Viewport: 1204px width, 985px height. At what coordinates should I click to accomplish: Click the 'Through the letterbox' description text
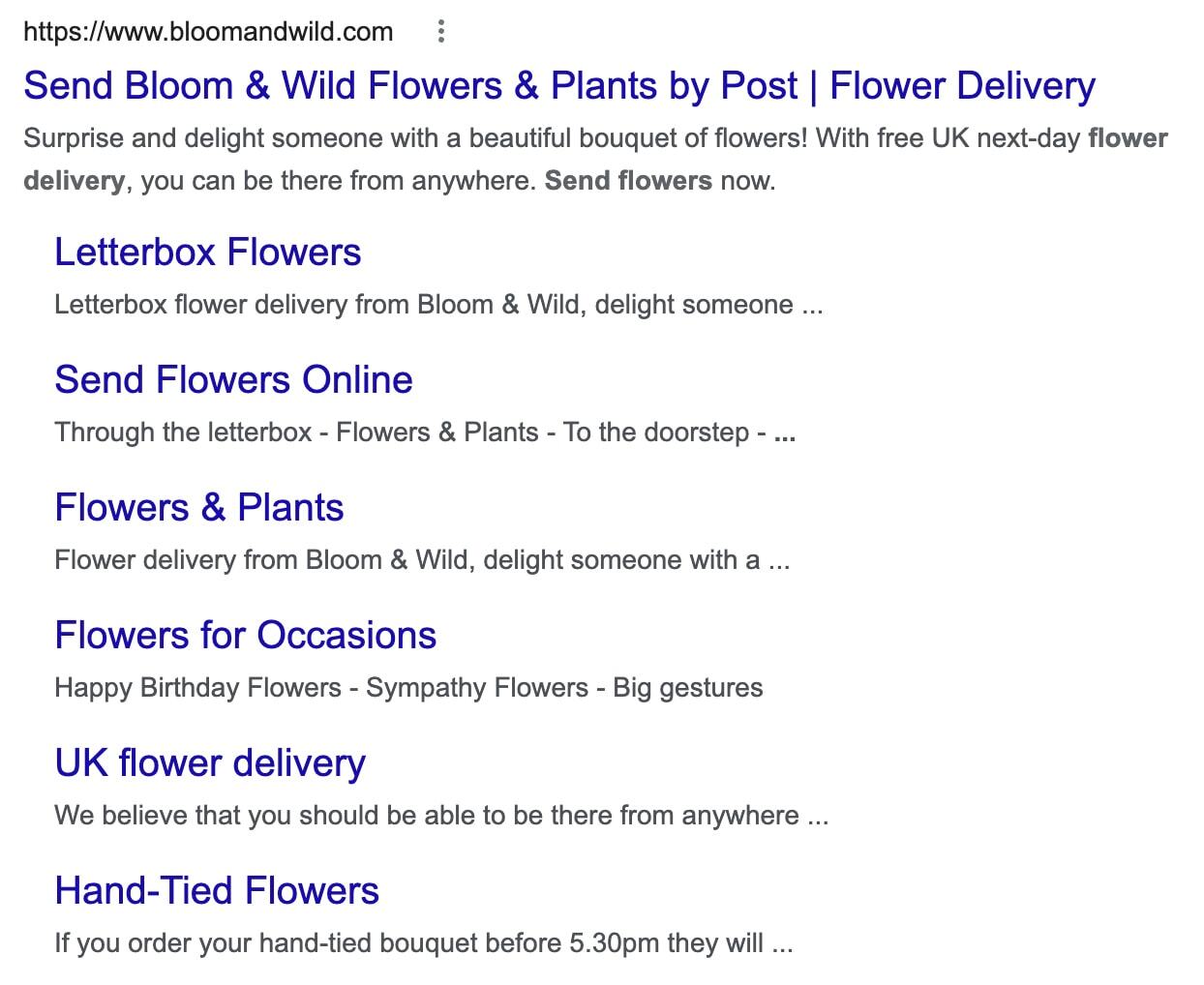183,433
